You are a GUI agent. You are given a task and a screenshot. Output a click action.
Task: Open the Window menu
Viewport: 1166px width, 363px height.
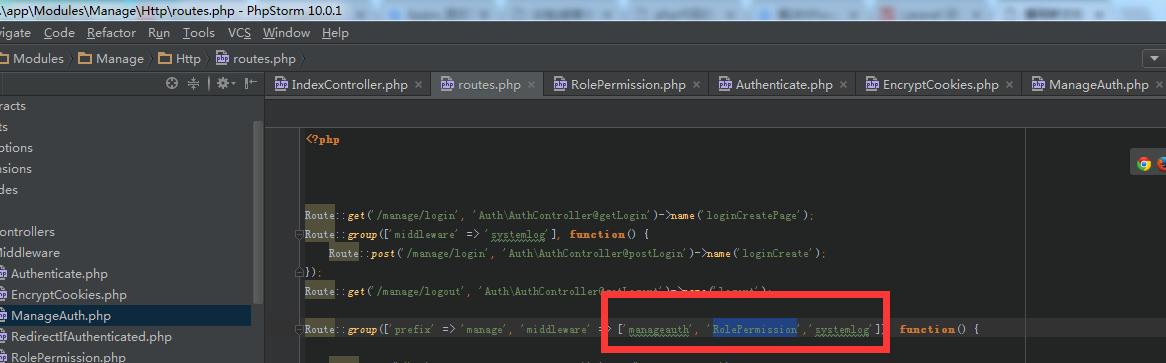click(286, 33)
